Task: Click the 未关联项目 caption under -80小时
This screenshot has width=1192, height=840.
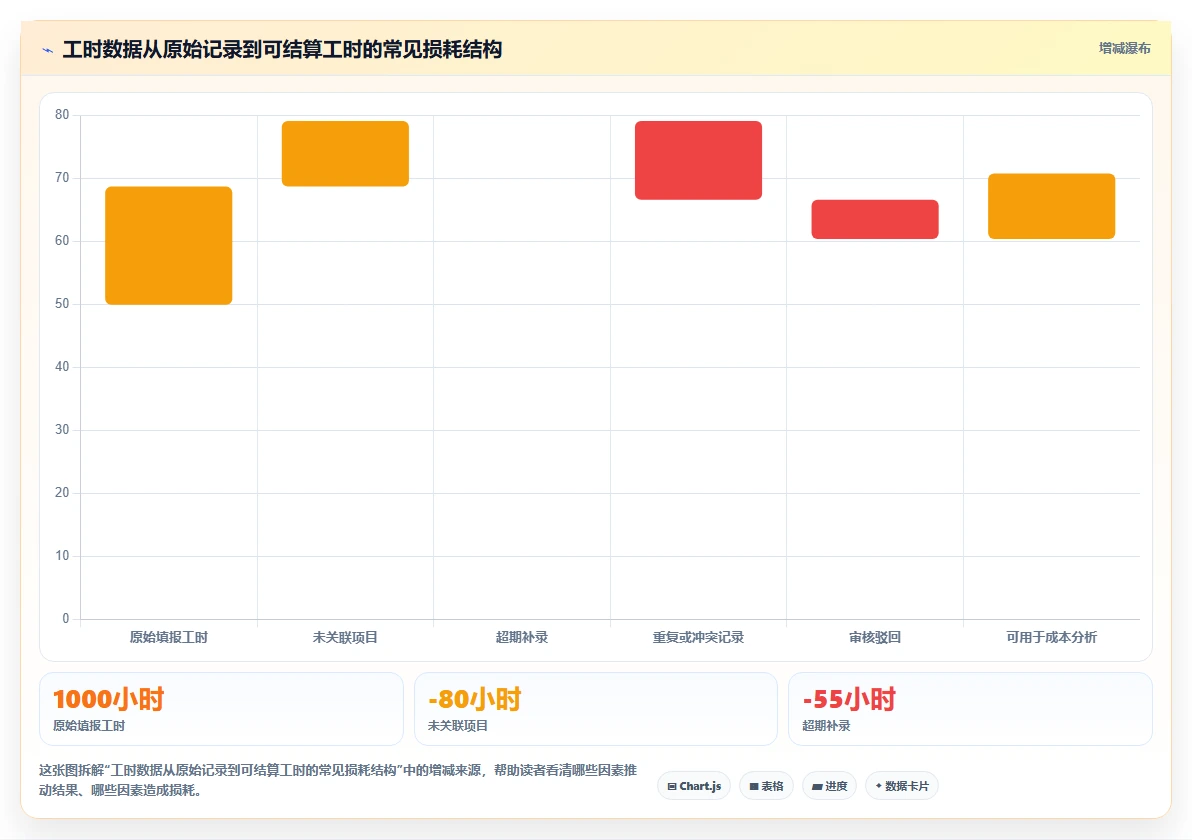Action: 458,726
